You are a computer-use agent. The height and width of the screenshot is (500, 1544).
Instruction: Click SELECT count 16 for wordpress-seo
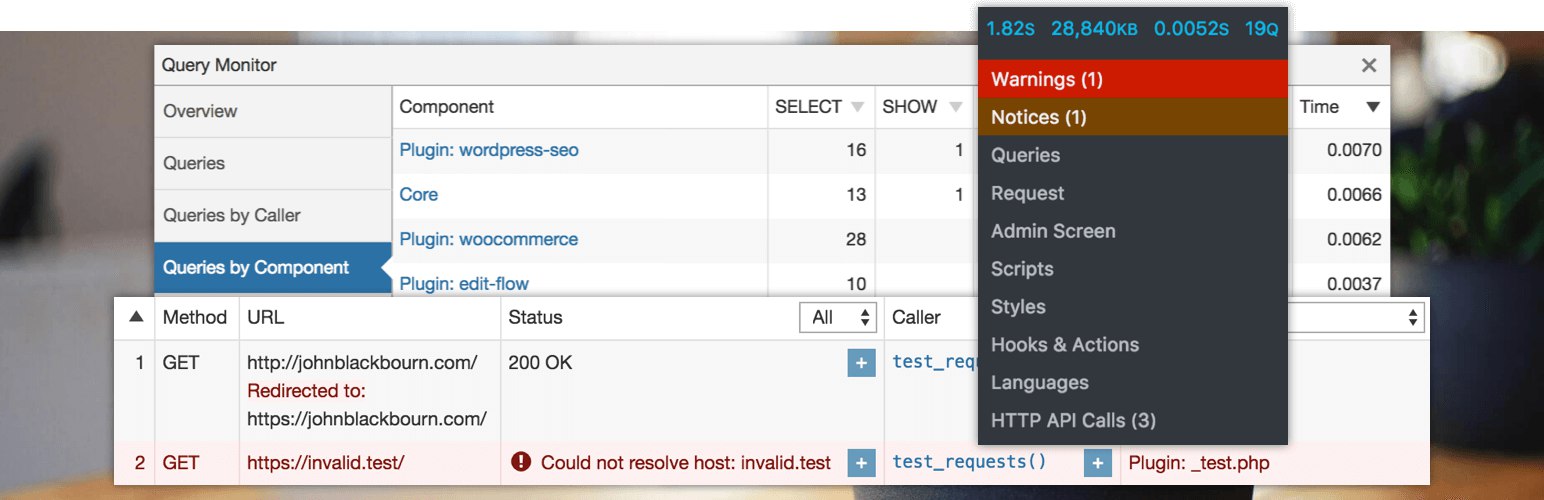(856, 150)
